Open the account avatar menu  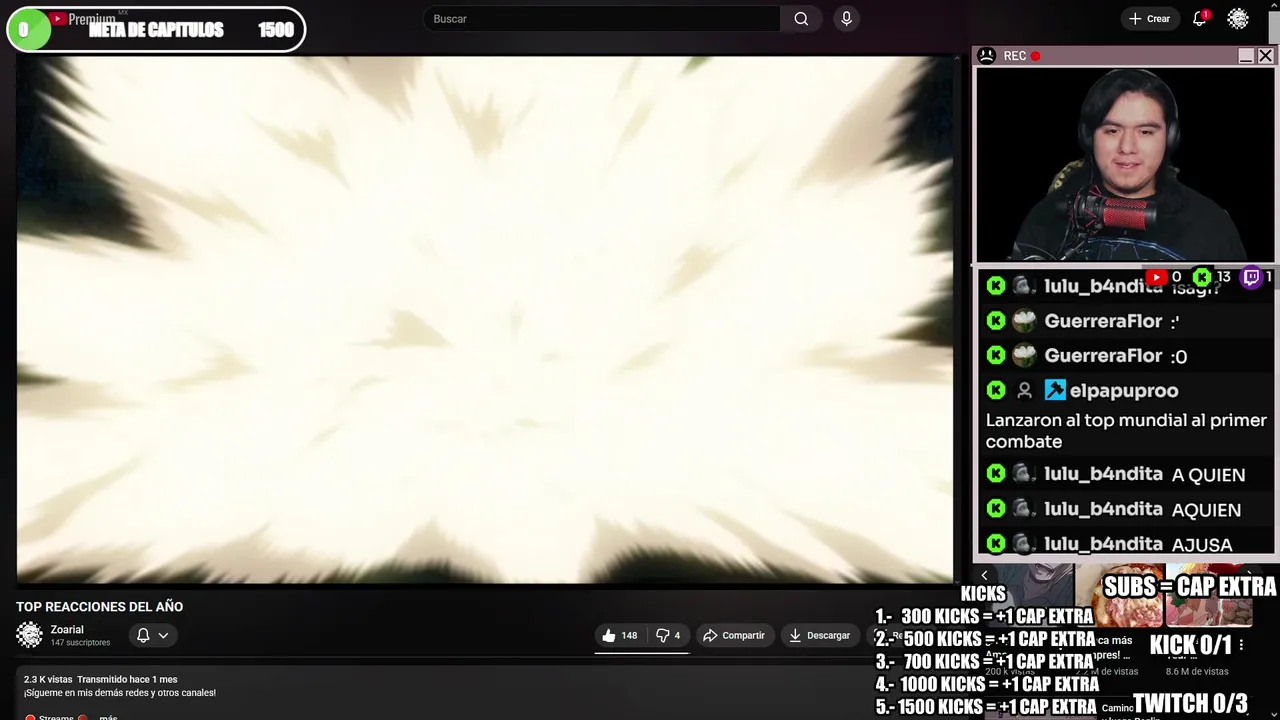tap(1238, 19)
